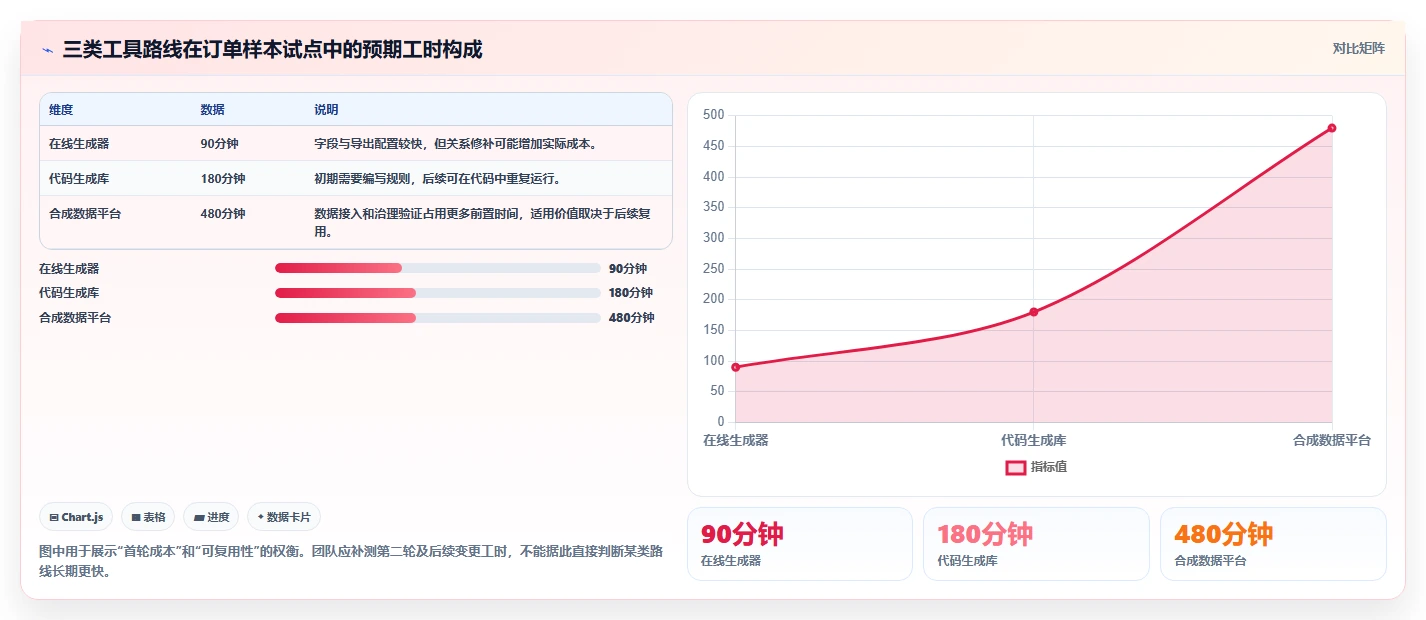
Task: Click 代码生成库 in the table's 维度 column
Action: tap(79, 179)
